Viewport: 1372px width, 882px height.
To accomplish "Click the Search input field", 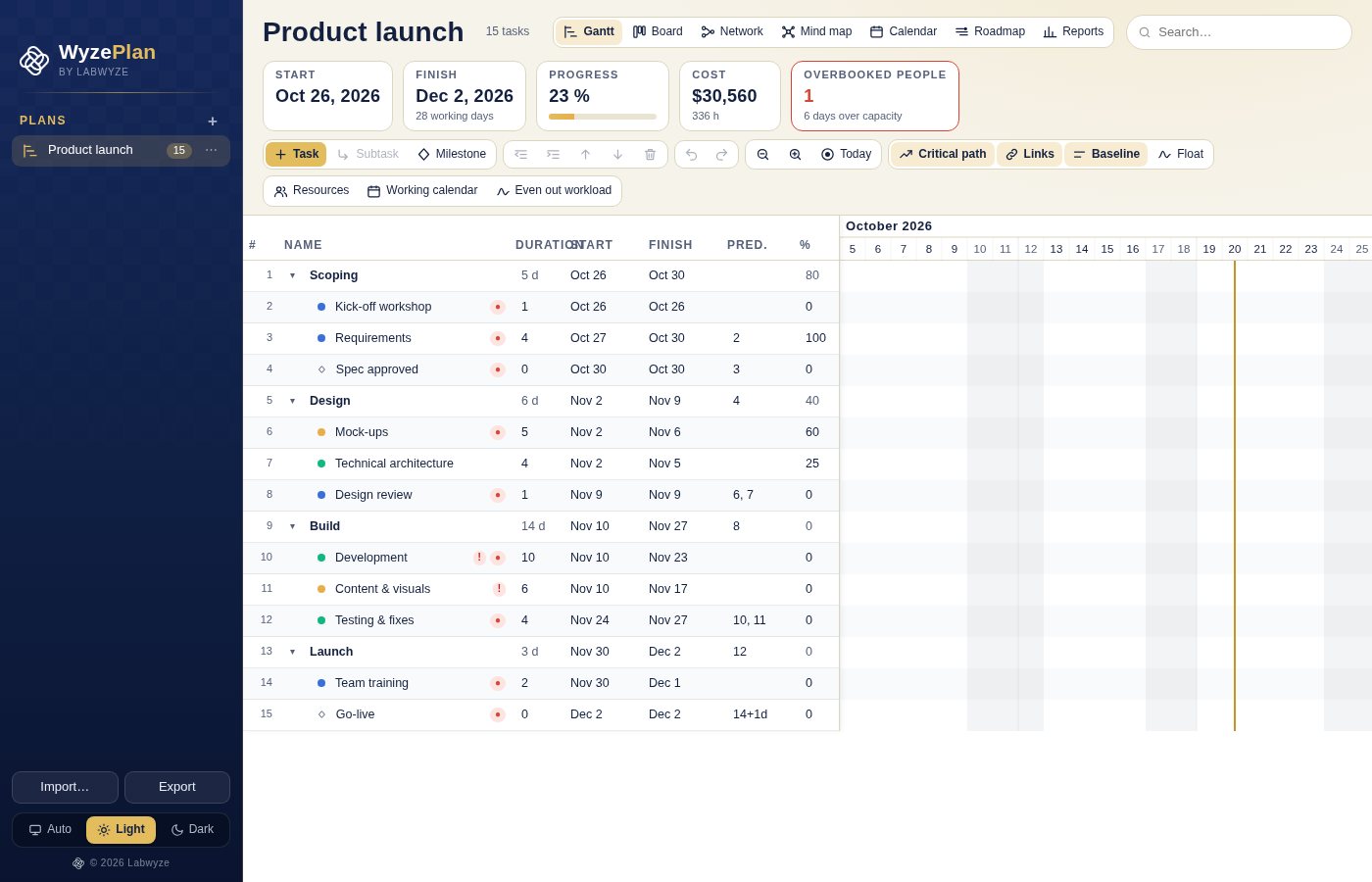I will click(1239, 32).
